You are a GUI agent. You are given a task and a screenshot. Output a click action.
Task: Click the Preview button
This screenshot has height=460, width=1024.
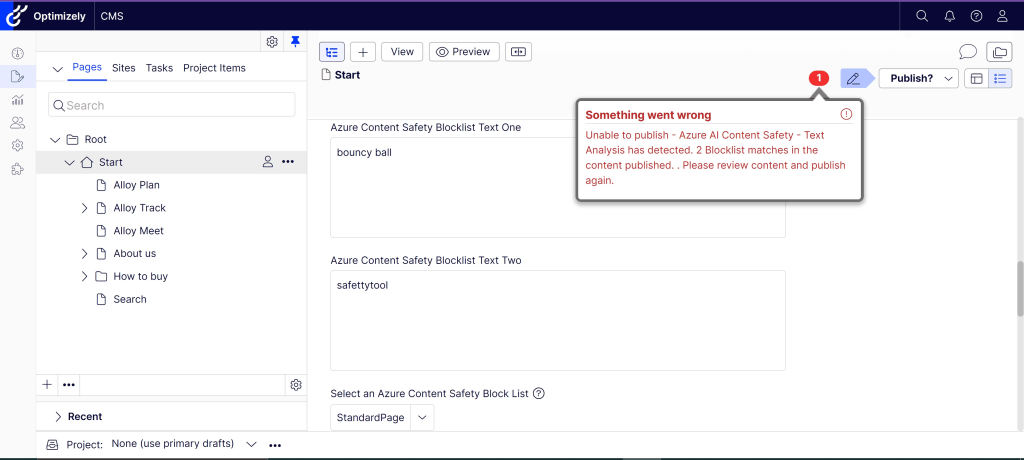pos(464,52)
